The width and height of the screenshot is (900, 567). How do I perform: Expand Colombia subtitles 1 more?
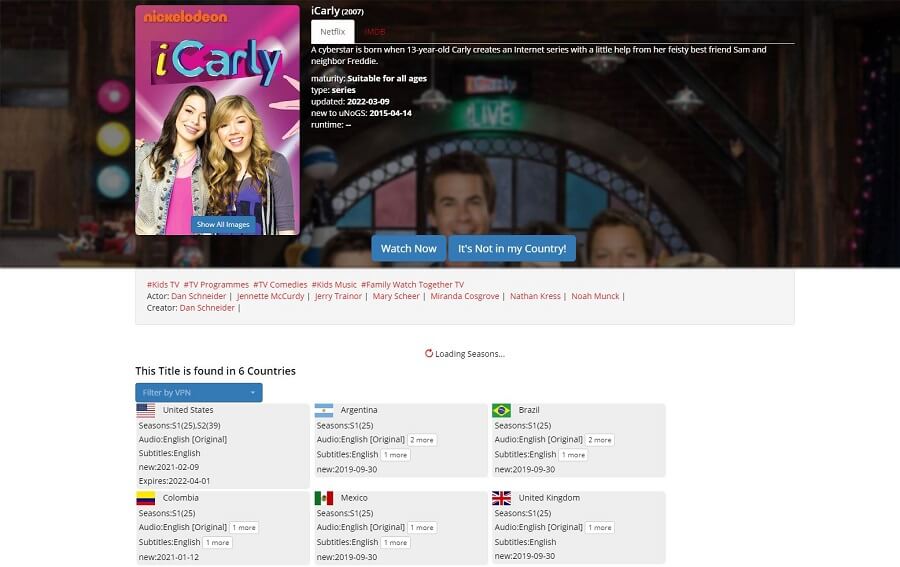(218, 543)
